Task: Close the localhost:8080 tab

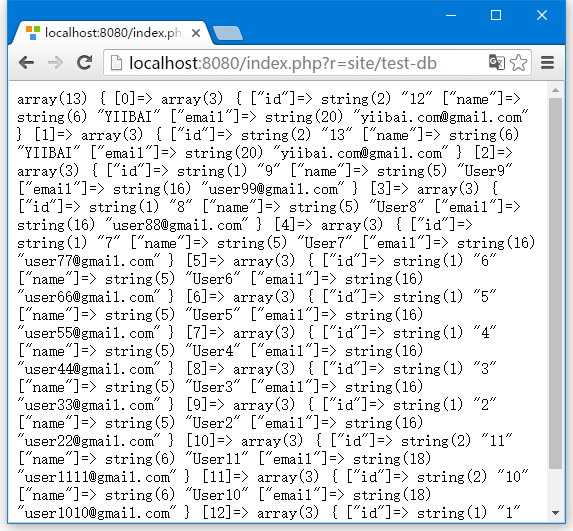Action: pos(196,33)
